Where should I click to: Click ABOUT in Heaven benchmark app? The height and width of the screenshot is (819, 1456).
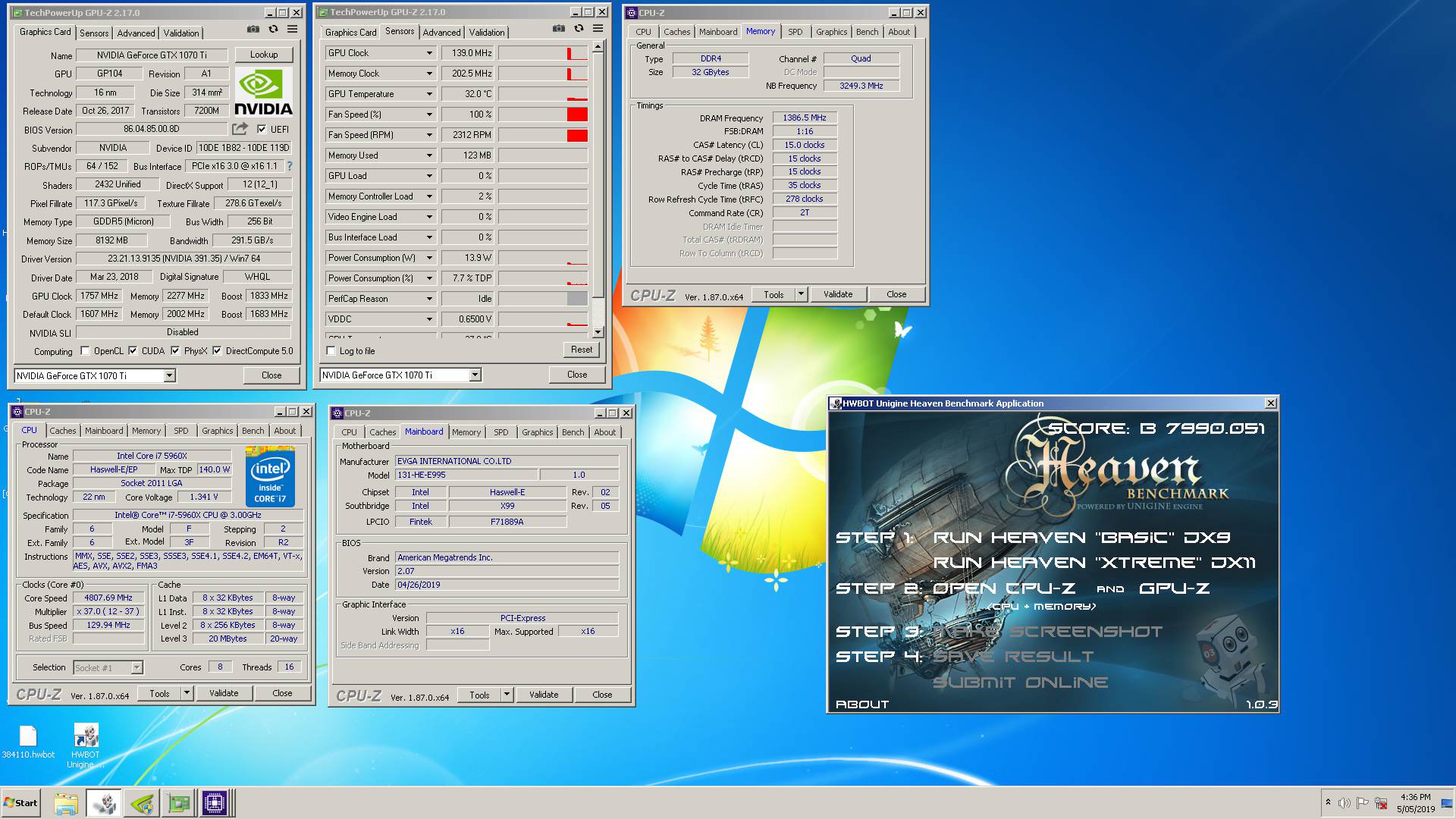[x=862, y=704]
